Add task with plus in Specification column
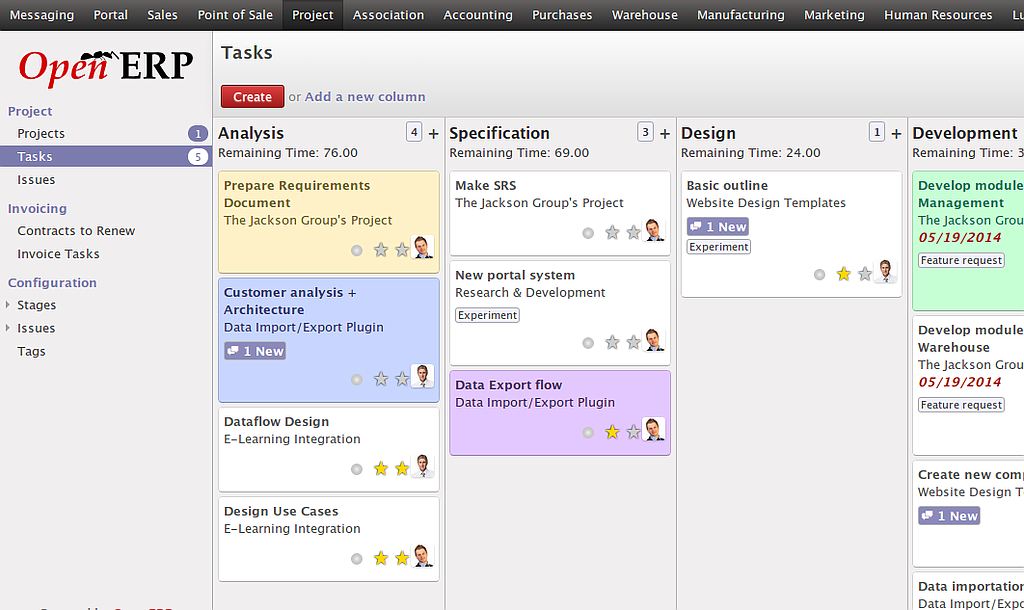The width and height of the screenshot is (1024, 610). [x=665, y=134]
